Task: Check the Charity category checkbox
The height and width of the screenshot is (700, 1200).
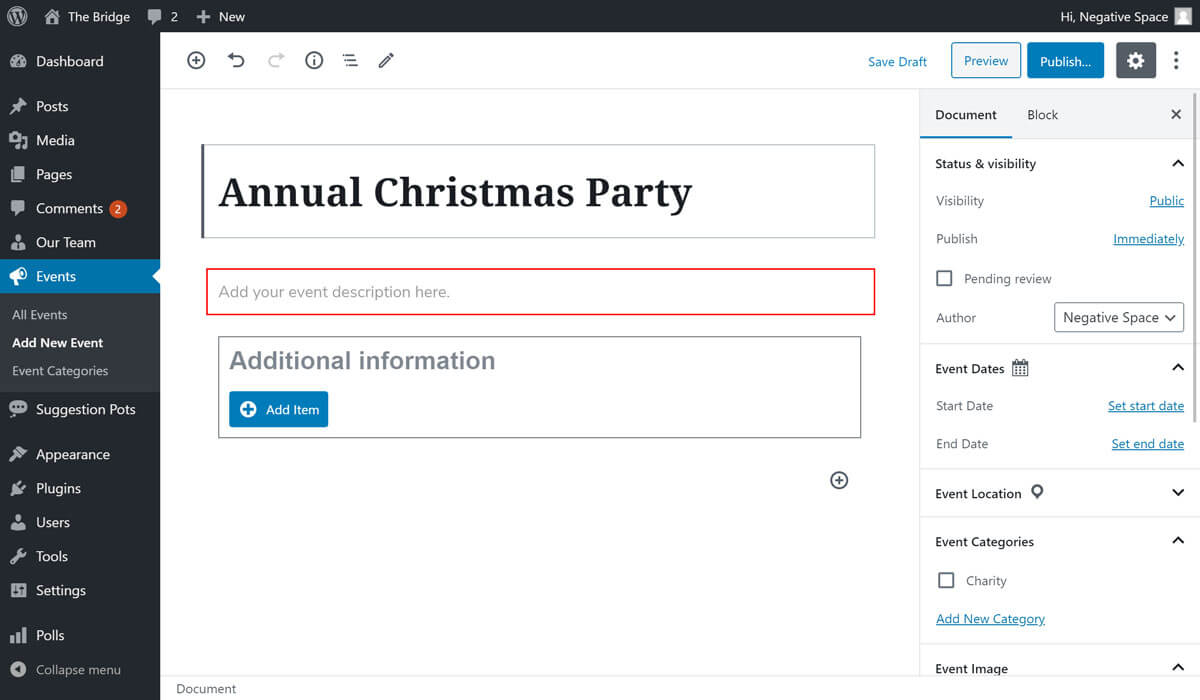Action: (946, 580)
